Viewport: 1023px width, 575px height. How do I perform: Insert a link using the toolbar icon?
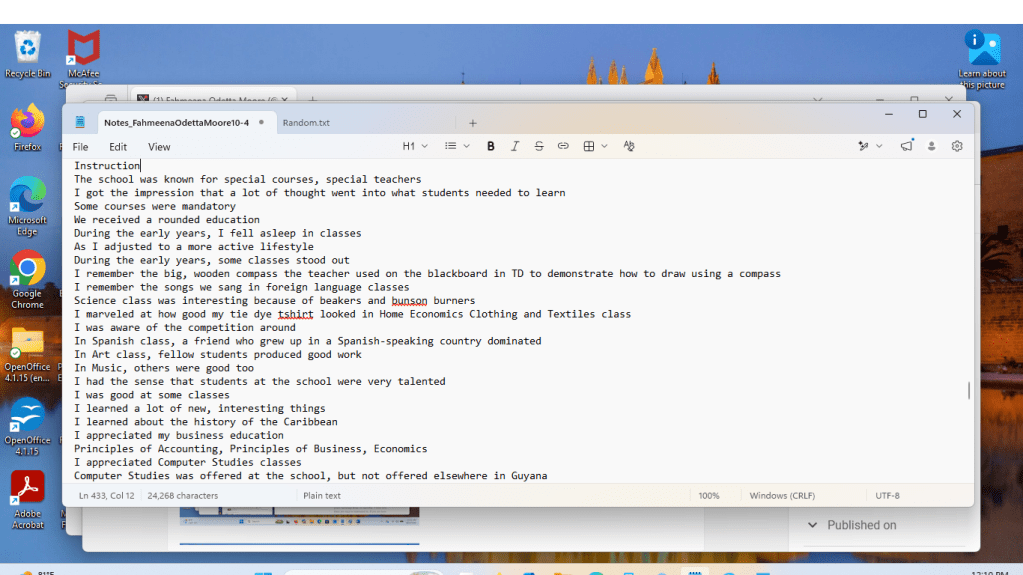563,146
